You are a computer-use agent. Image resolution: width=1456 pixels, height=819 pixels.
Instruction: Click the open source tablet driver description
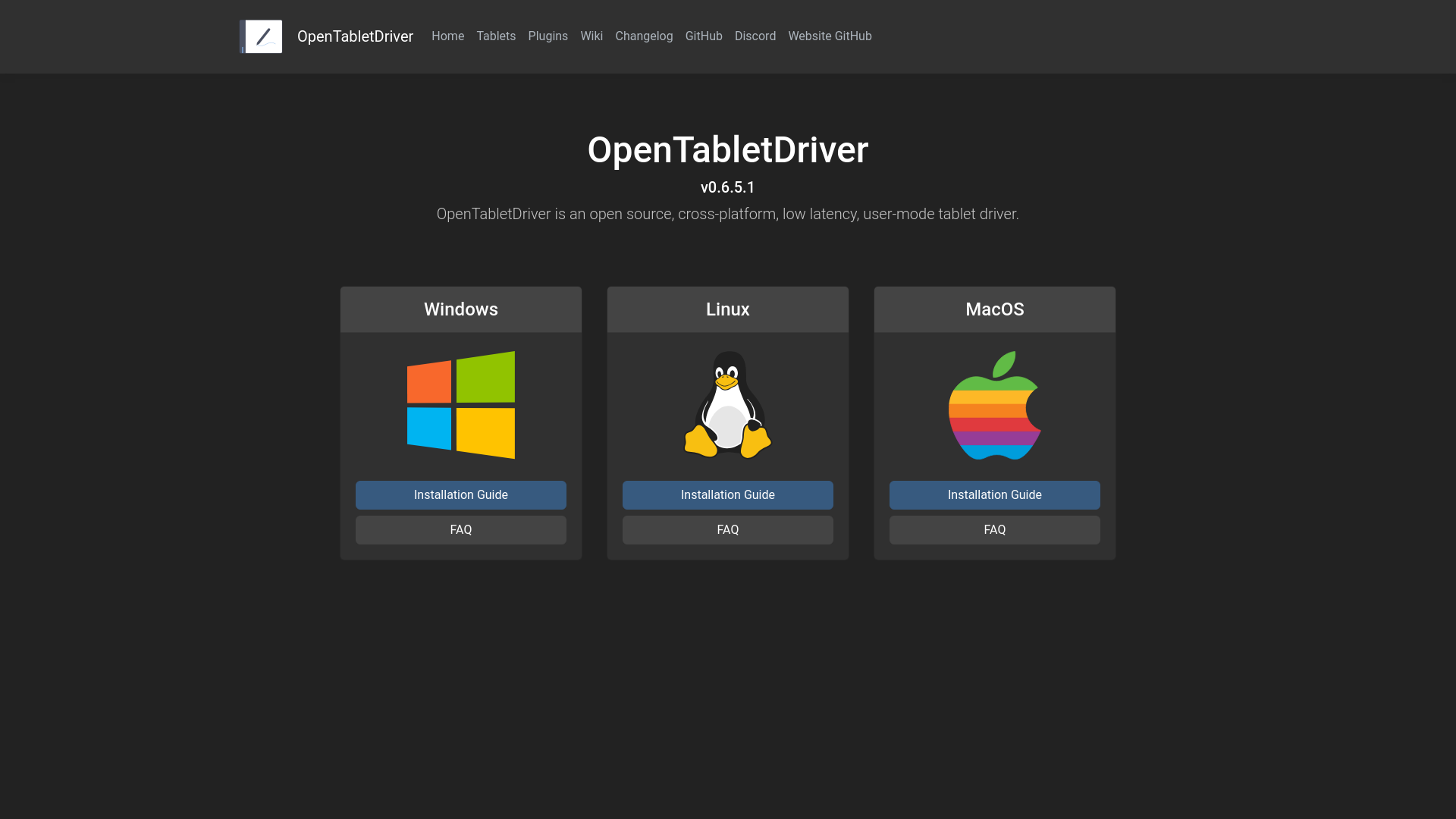tap(728, 214)
